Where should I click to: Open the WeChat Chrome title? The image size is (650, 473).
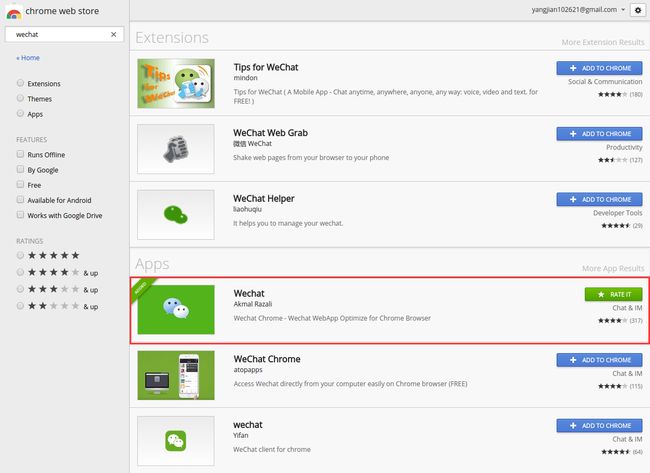click(267, 359)
